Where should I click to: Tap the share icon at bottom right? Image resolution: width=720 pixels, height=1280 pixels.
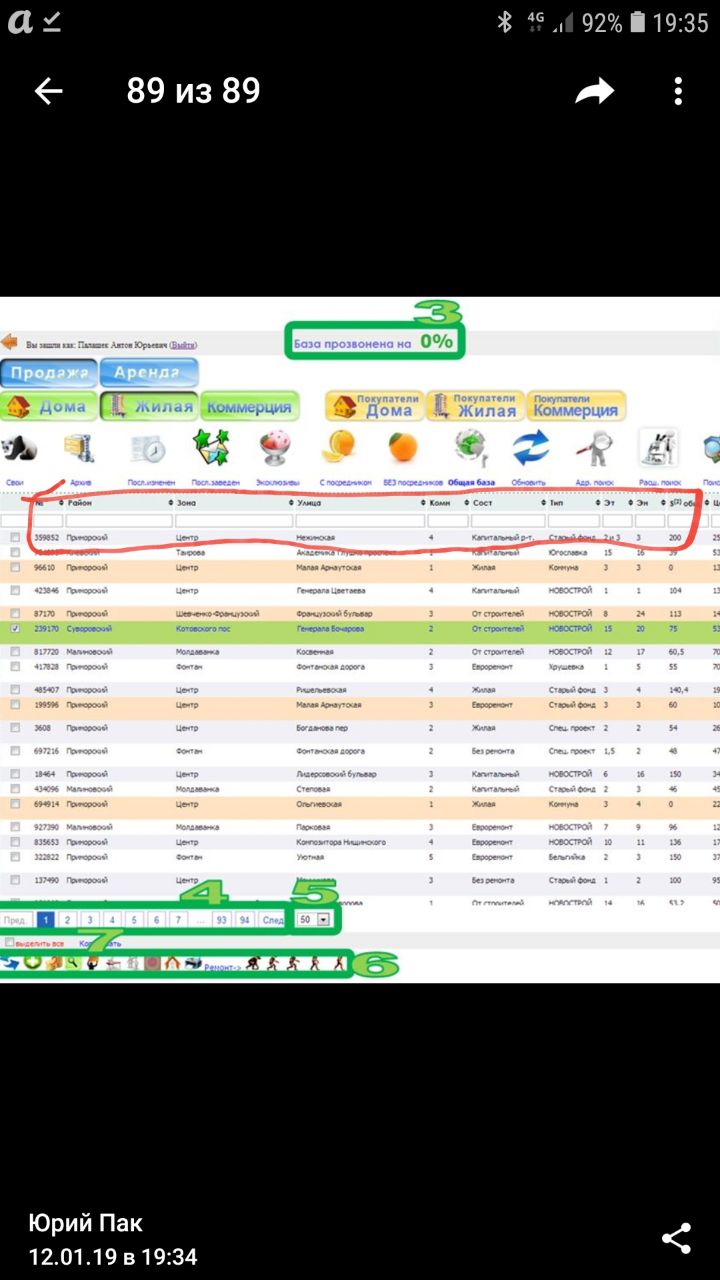[x=677, y=1238]
